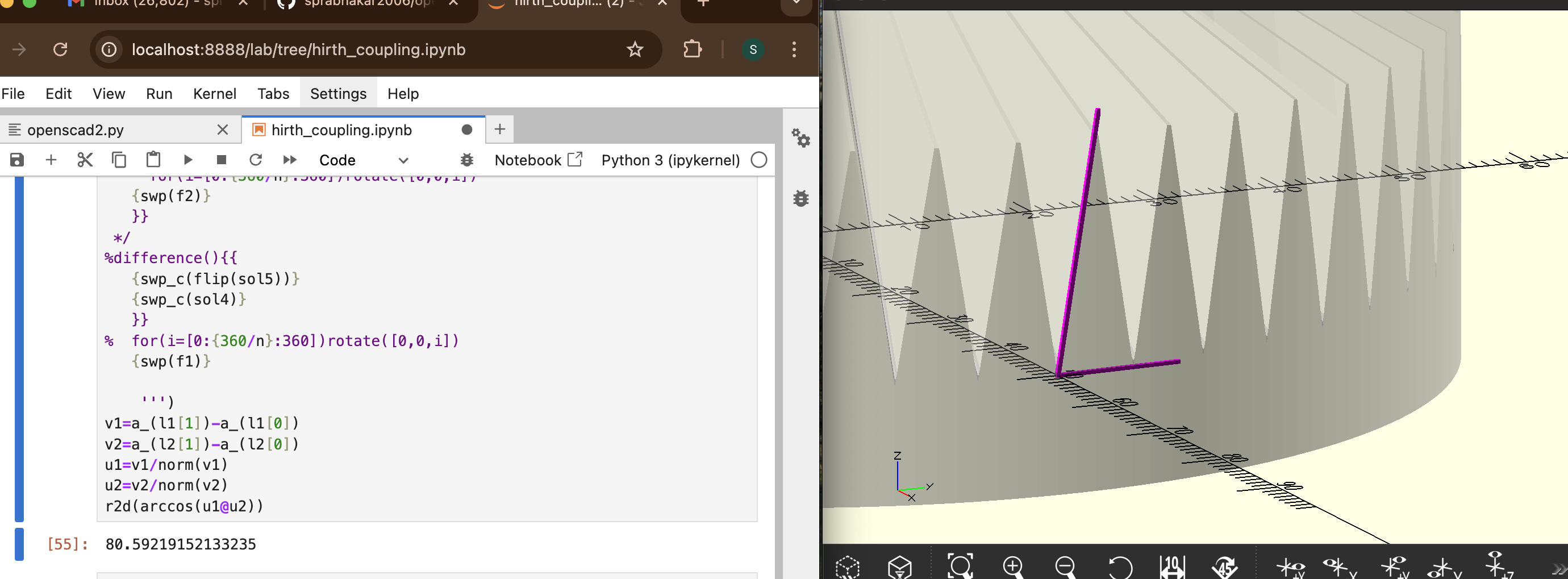Zoom out of the OpenSCAD 3D view
This screenshot has width=1568, height=579.
1065,566
